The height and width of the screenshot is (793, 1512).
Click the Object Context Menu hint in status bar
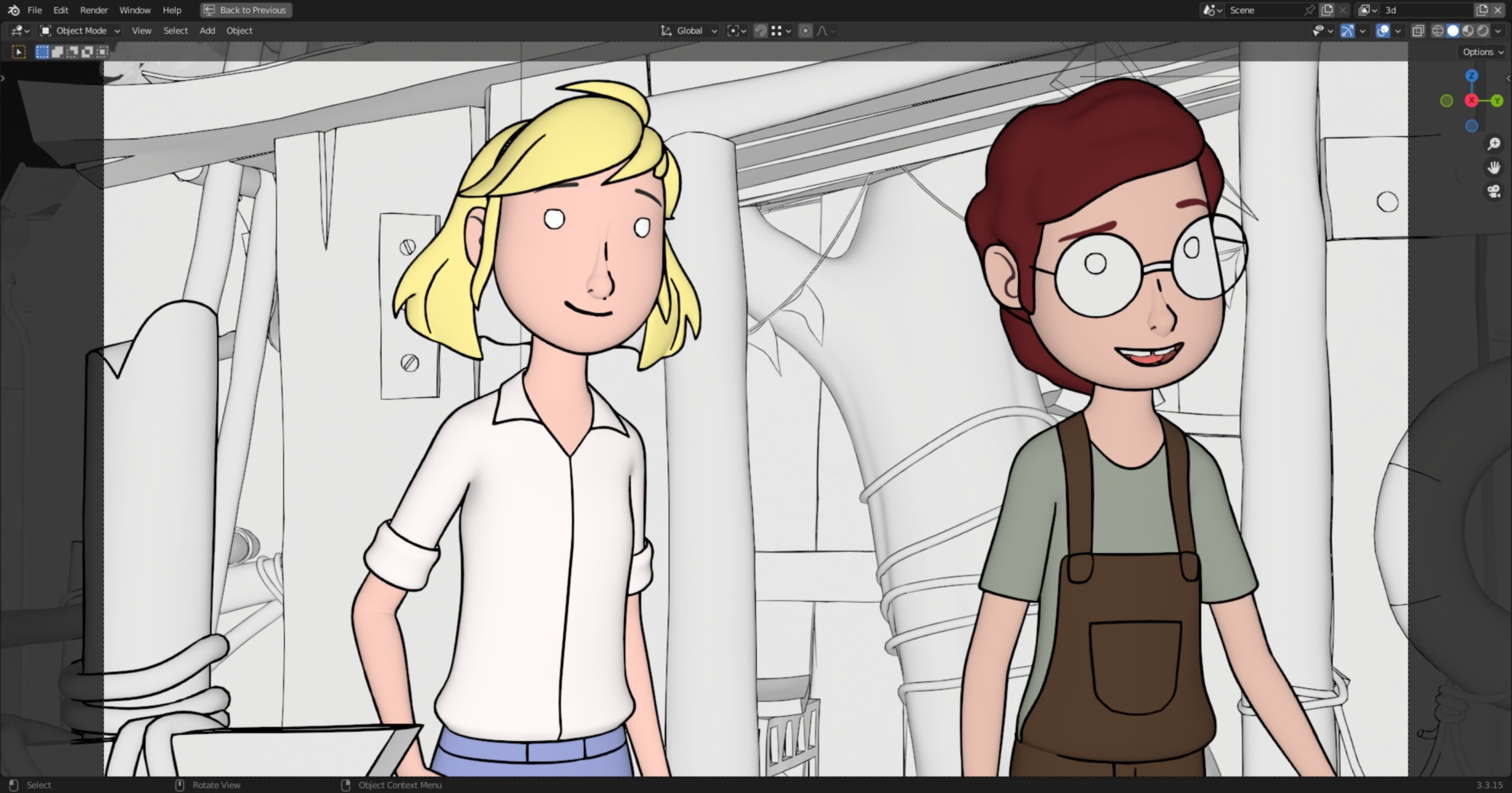coord(399,785)
